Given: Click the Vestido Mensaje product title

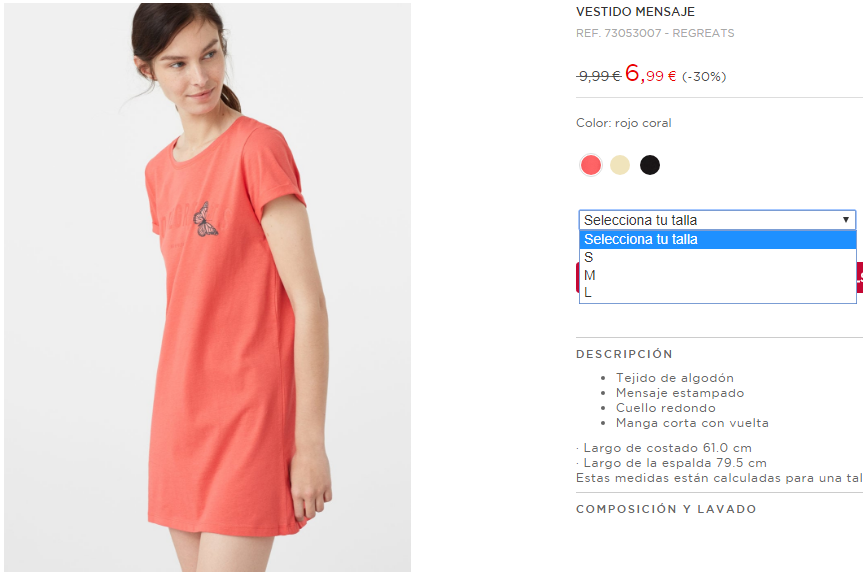Looking at the screenshot, I should pos(635,12).
